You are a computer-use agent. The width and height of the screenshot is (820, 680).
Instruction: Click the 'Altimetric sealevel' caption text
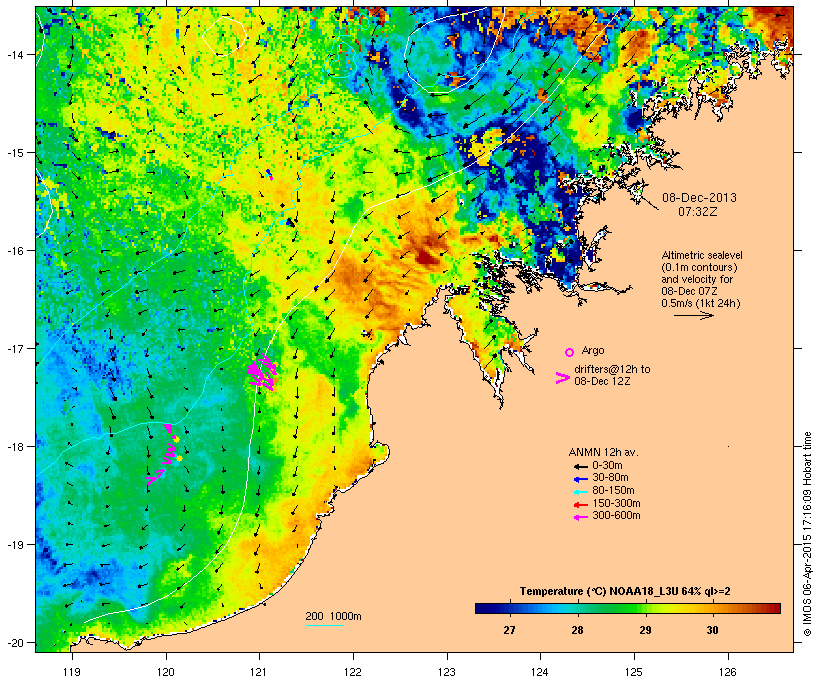[x=702, y=255]
